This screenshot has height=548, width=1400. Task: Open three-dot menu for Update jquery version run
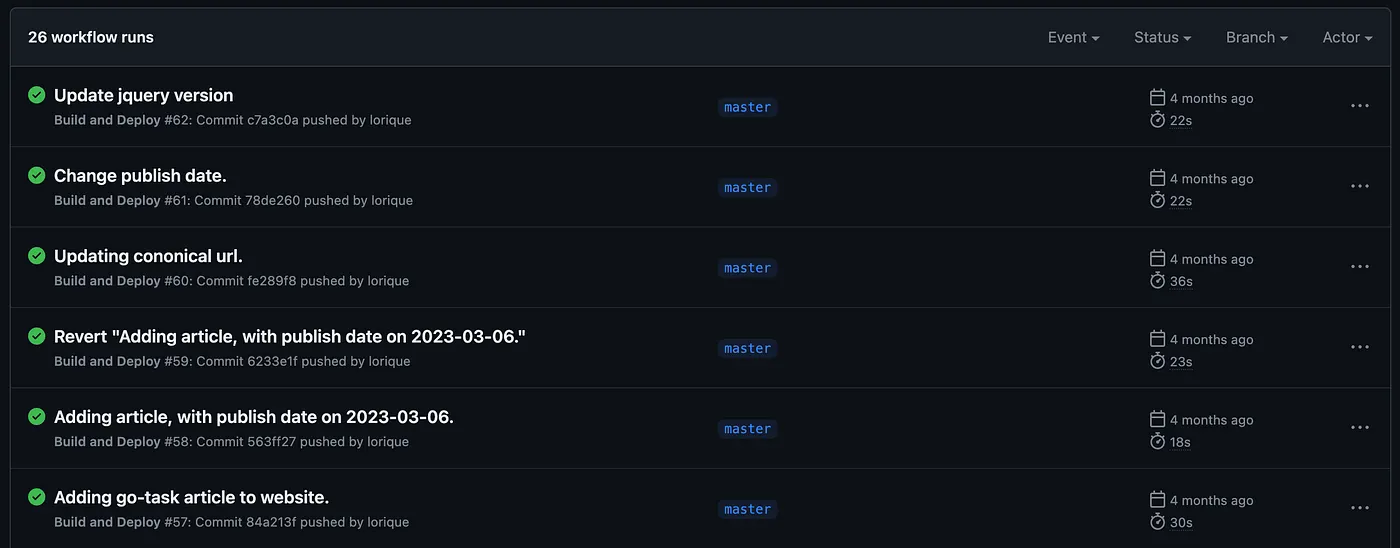click(1359, 105)
